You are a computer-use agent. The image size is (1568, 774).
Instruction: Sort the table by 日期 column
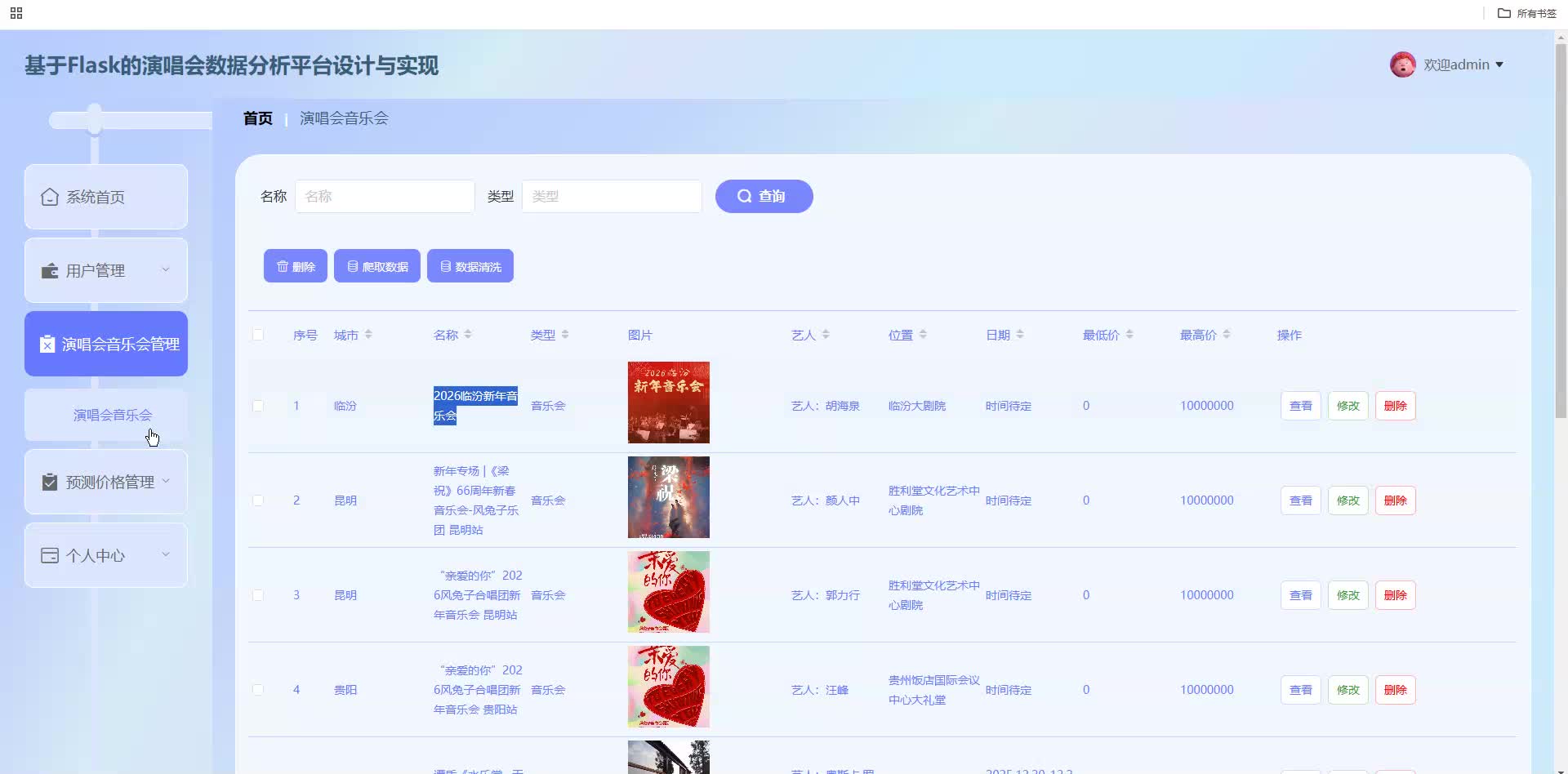(x=1020, y=335)
